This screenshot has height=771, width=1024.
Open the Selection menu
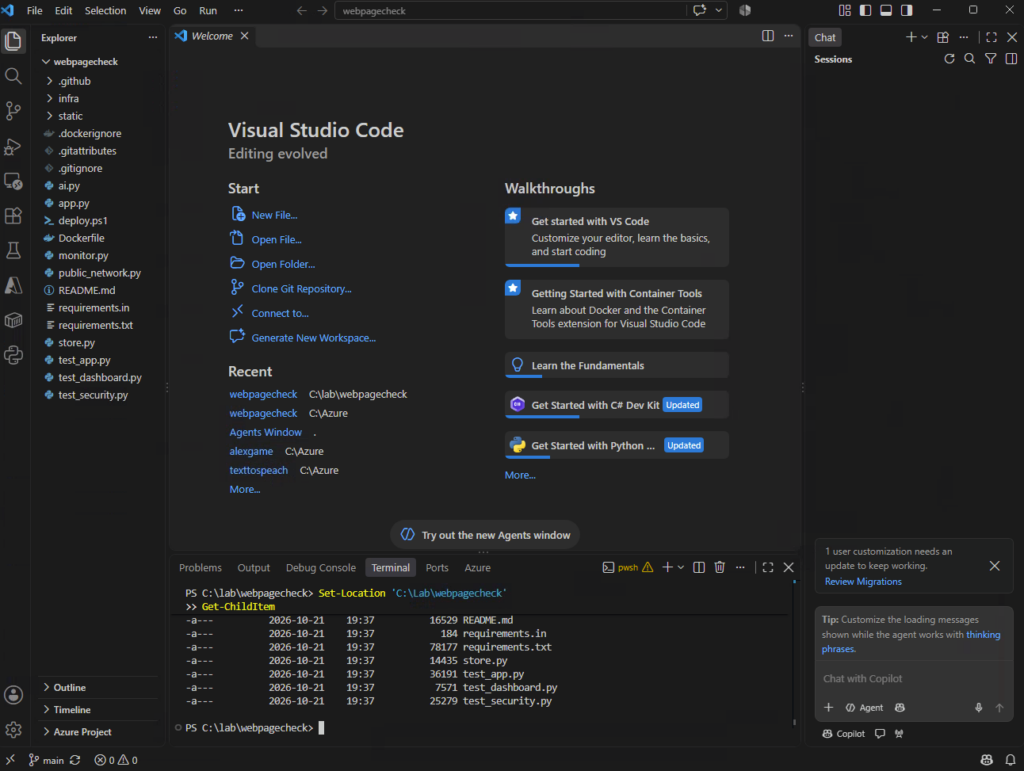pos(105,10)
